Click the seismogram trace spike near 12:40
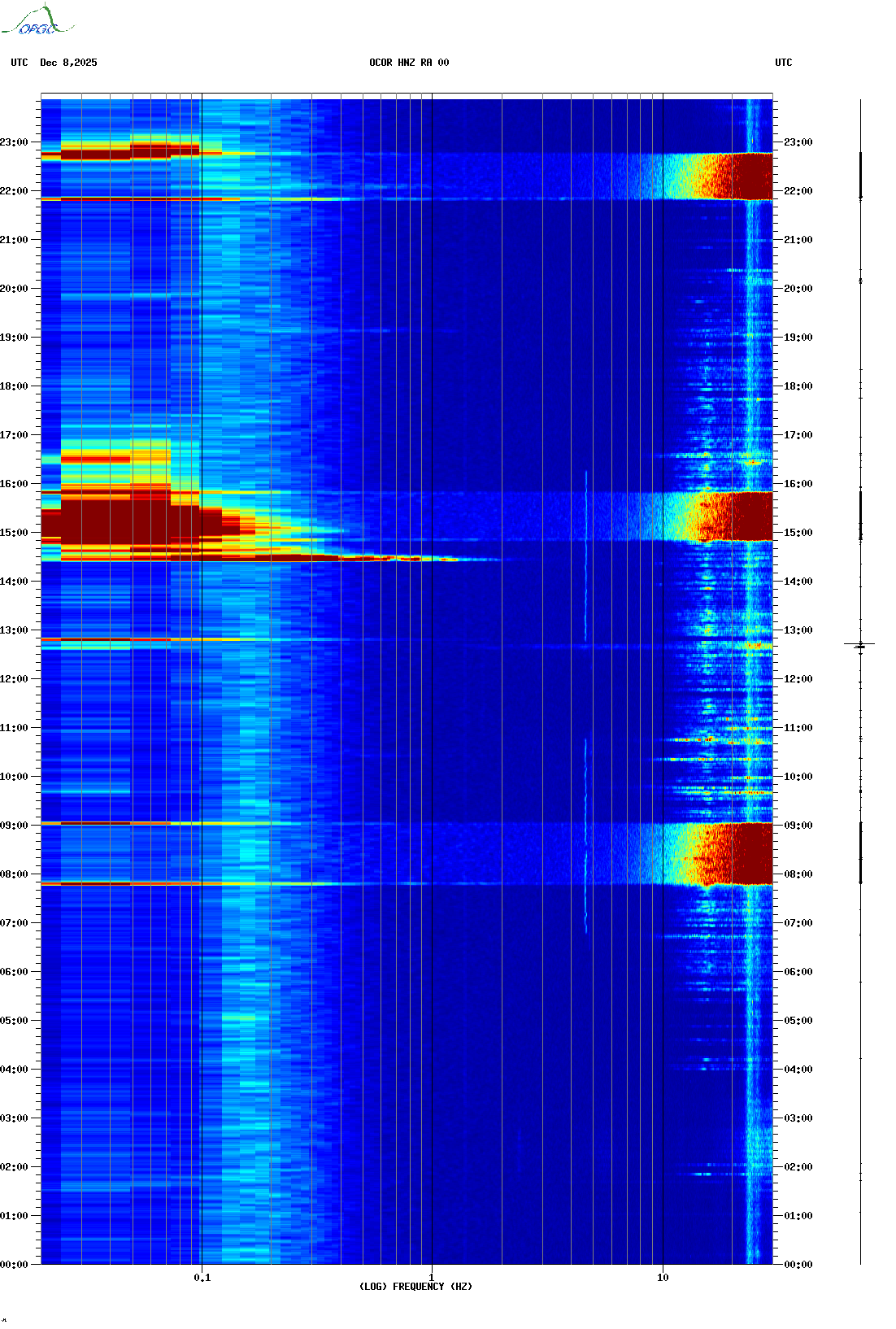The width and height of the screenshot is (896, 1329). [860, 645]
